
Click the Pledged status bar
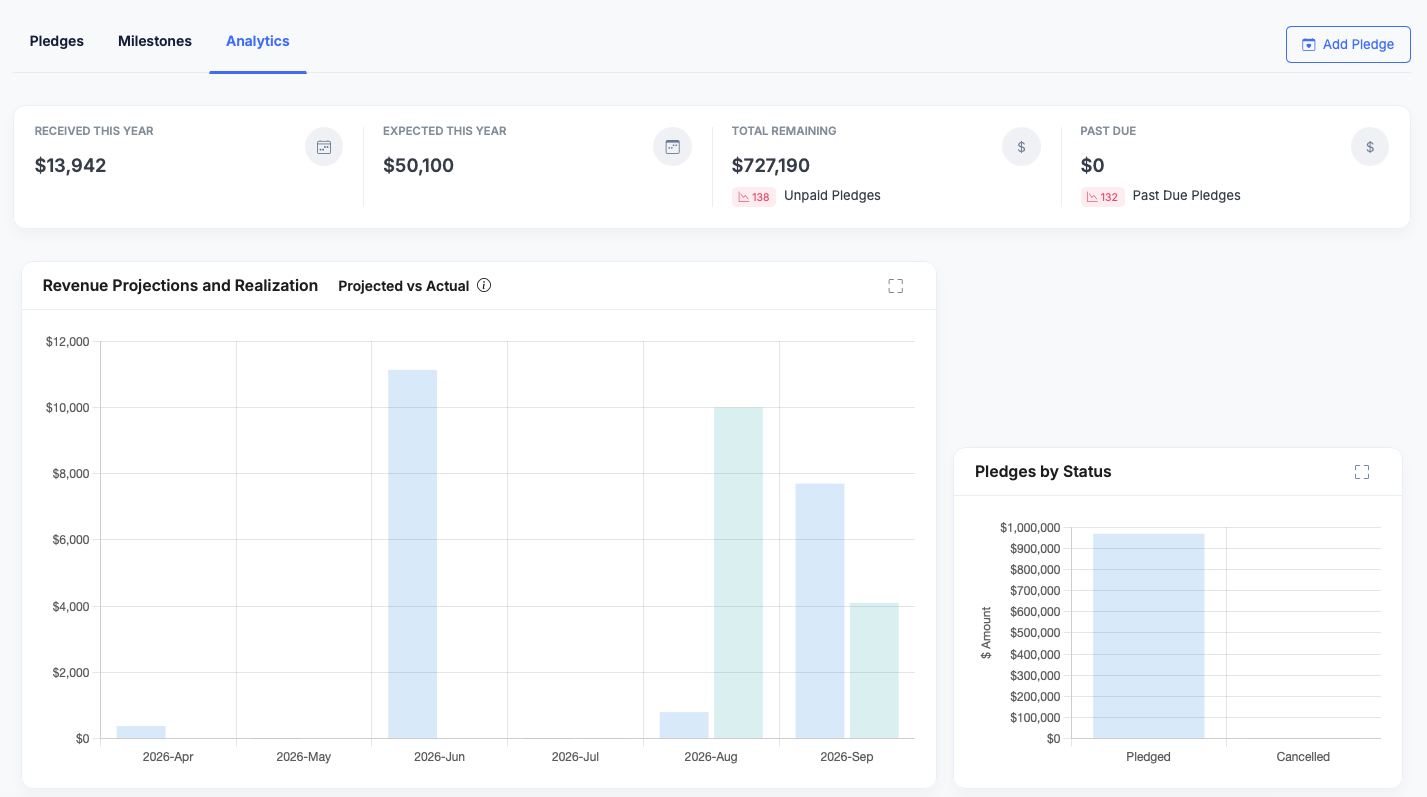1148,636
